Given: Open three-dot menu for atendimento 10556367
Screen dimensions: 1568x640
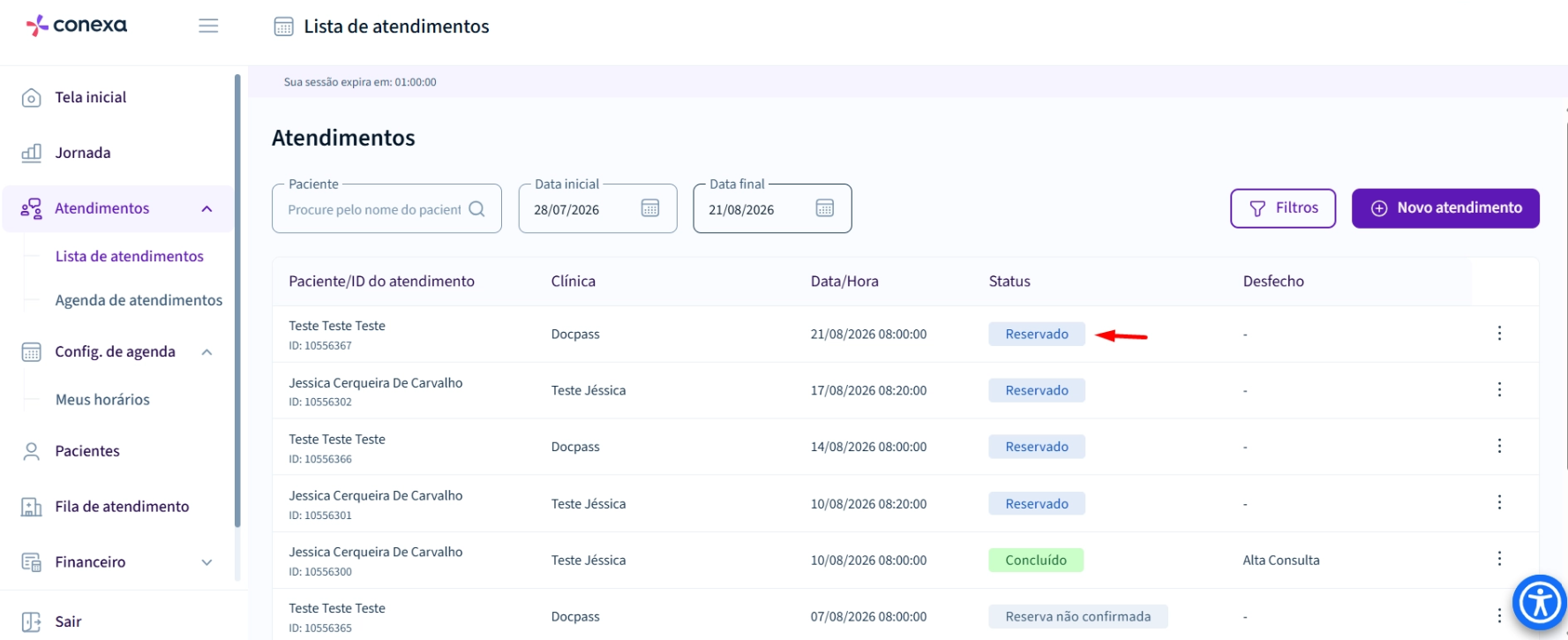Looking at the screenshot, I should [x=1499, y=333].
